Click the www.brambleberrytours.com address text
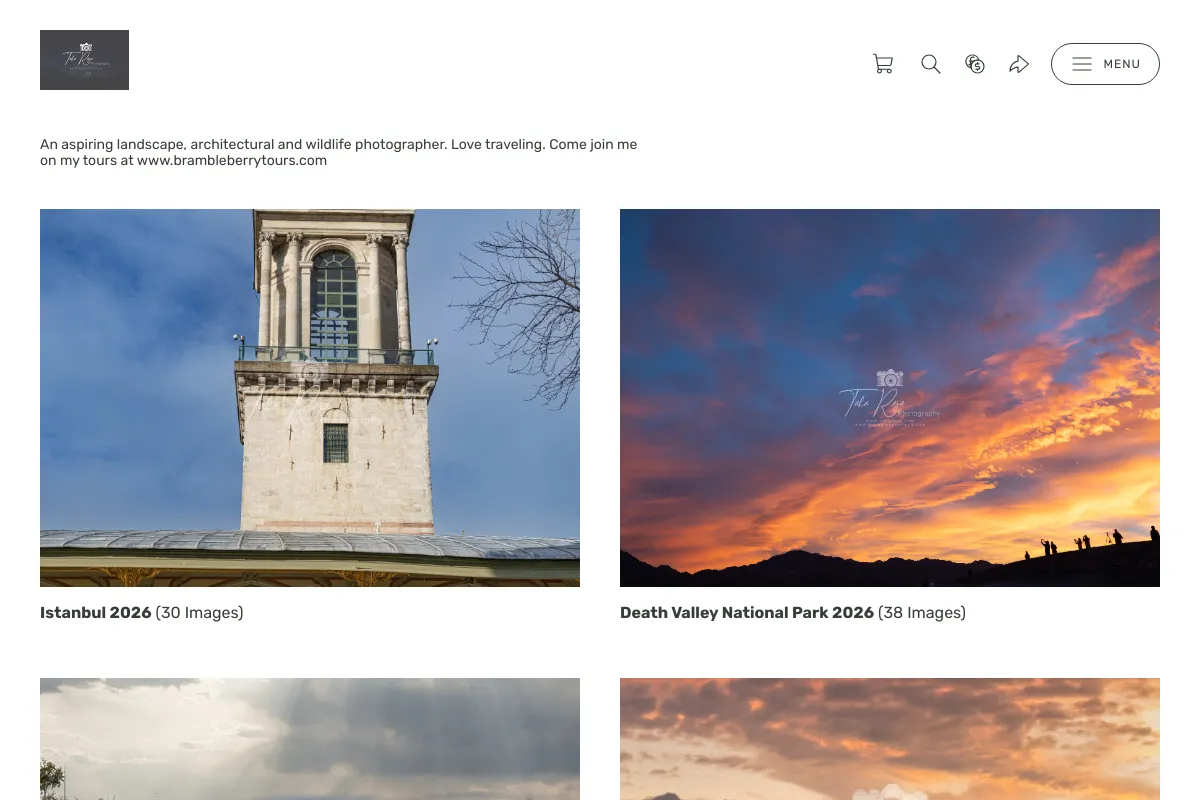1200x800 pixels. (x=232, y=160)
